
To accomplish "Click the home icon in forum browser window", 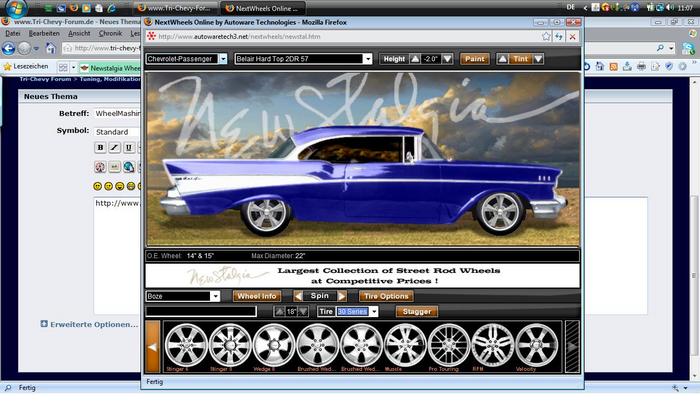I will 51,48.
